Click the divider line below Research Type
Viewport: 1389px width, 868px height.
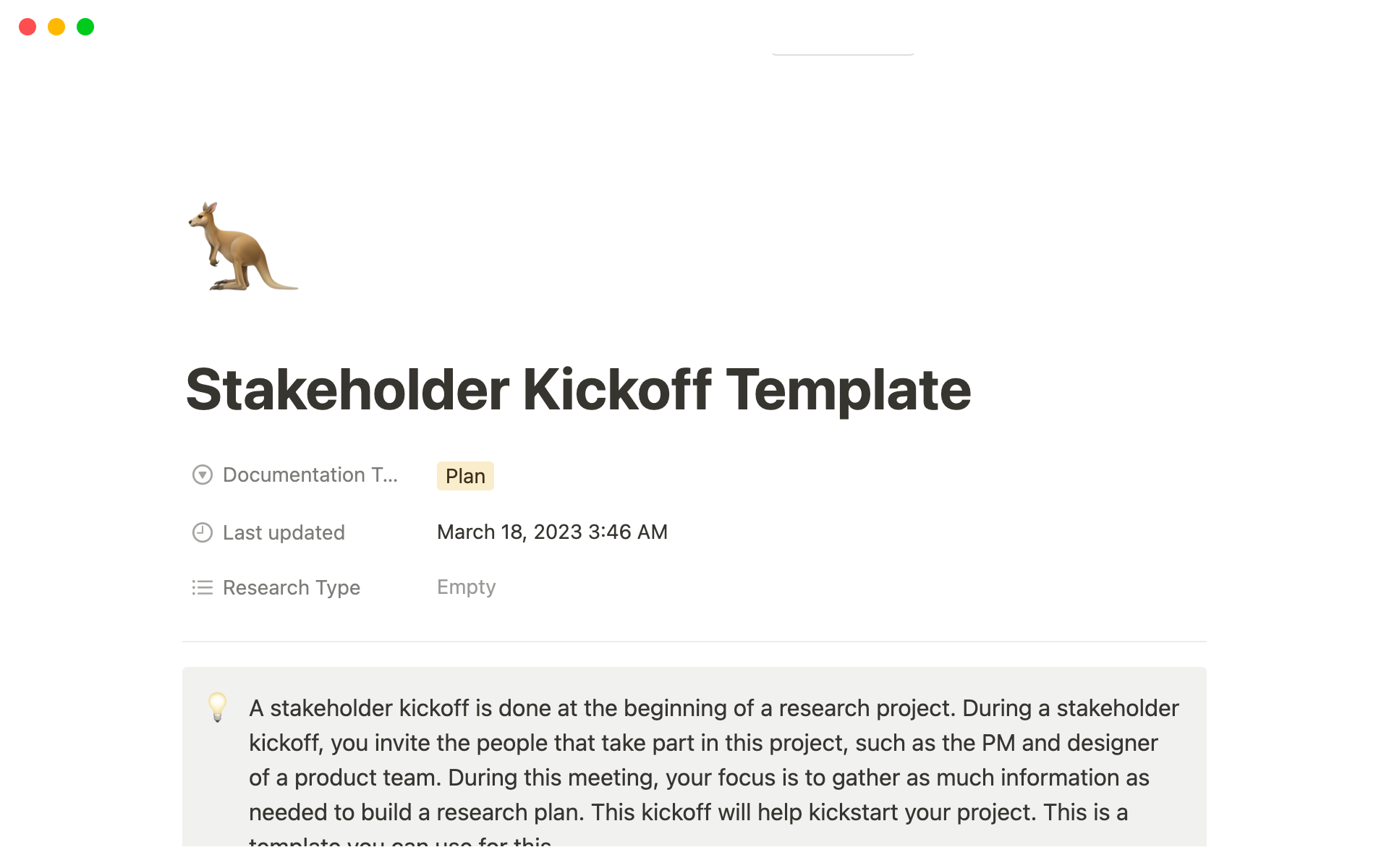694,642
